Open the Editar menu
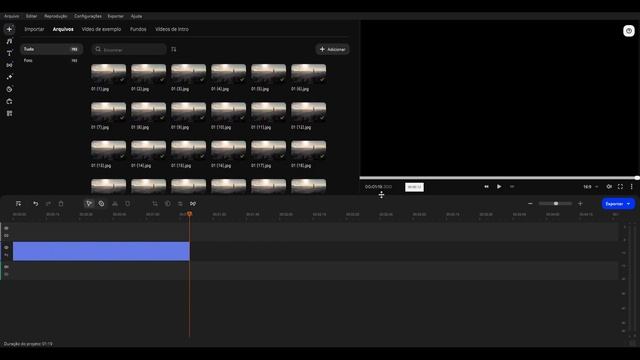Image resolution: width=640 pixels, height=360 pixels. point(31,16)
